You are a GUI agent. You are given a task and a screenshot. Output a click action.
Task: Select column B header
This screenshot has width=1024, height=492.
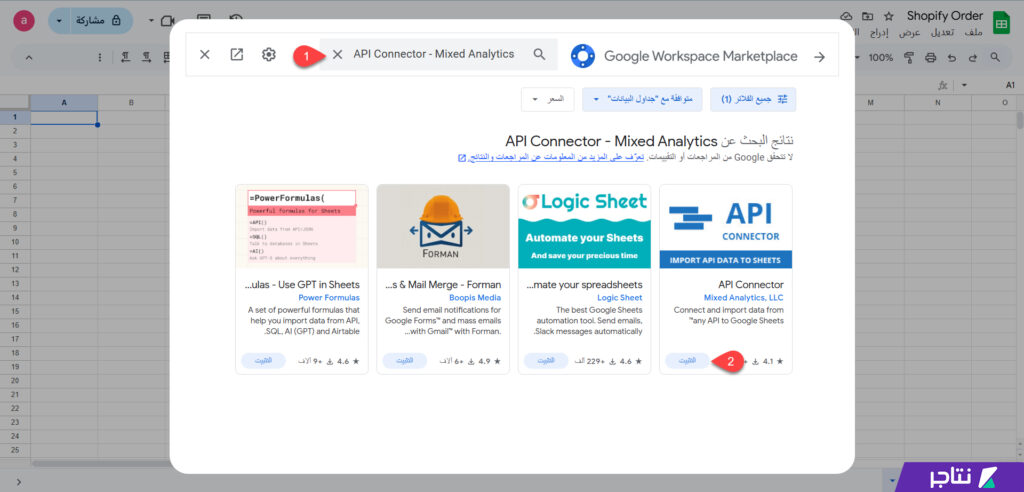[131, 103]
